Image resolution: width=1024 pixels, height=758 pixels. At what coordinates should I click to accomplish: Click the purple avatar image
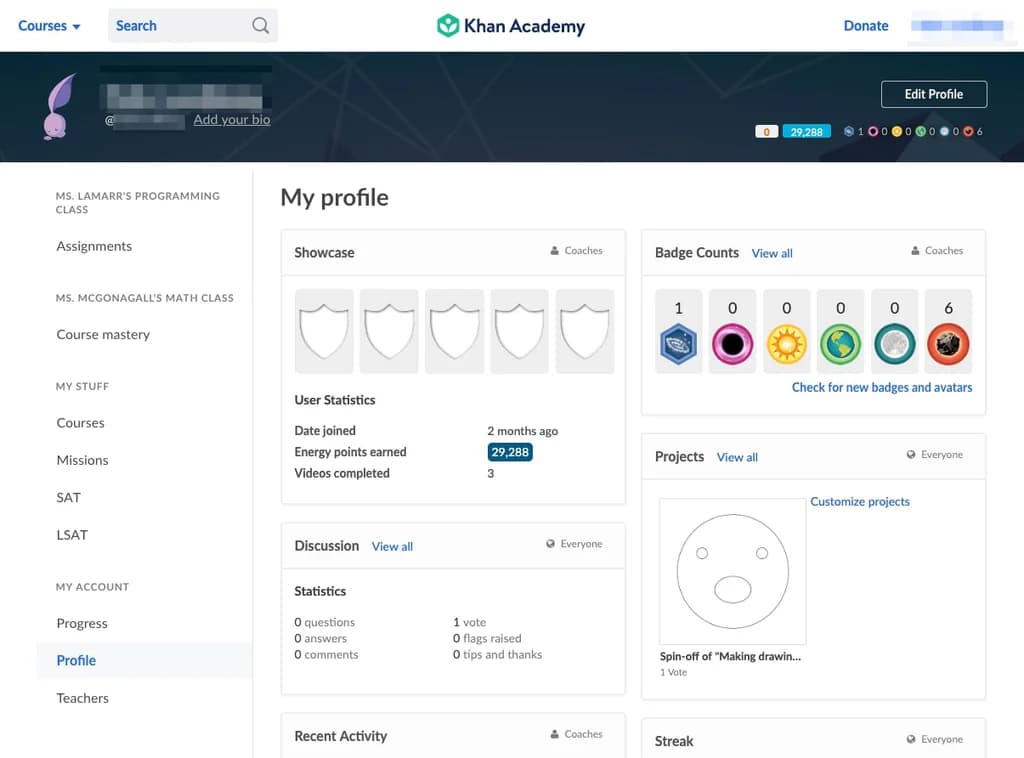pos(59,106)
